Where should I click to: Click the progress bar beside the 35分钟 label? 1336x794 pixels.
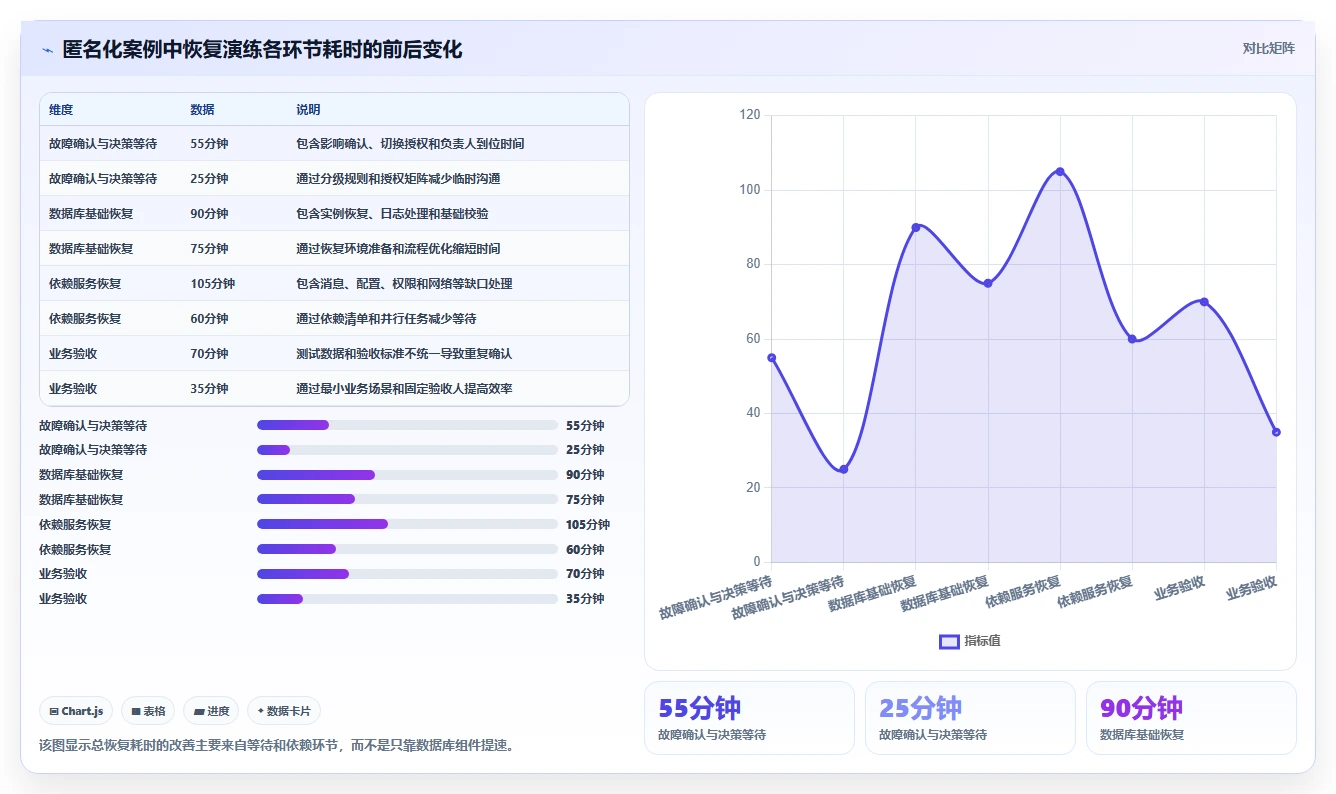(x=407, y=599)
